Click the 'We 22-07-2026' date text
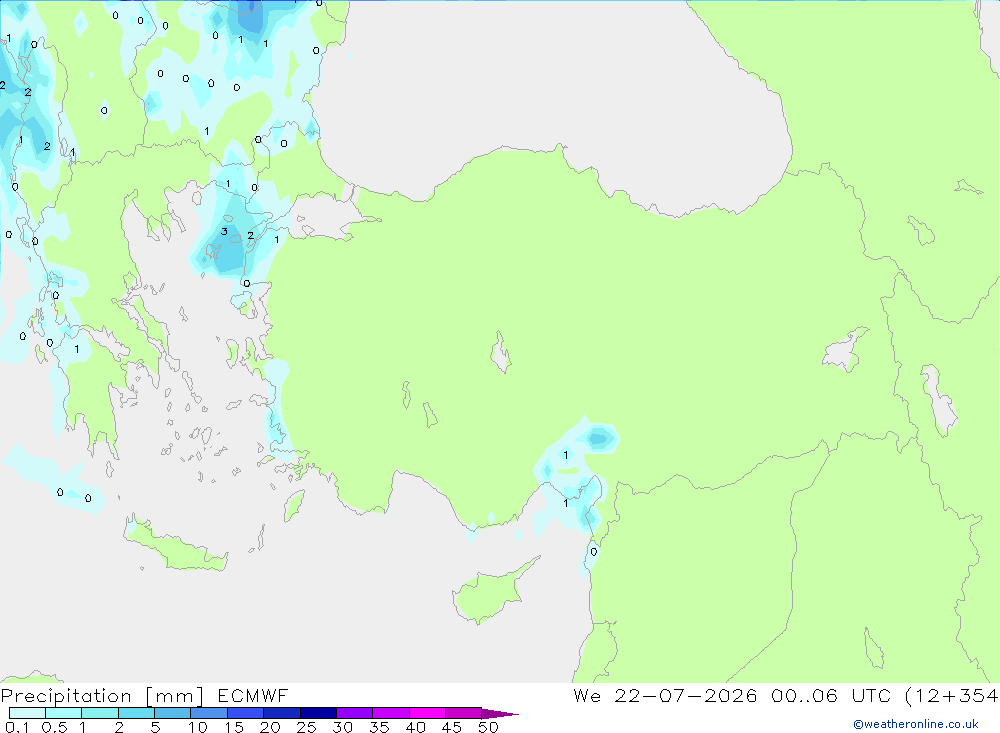The width and height of the screenshot is (1000, 733). (665, 695)
